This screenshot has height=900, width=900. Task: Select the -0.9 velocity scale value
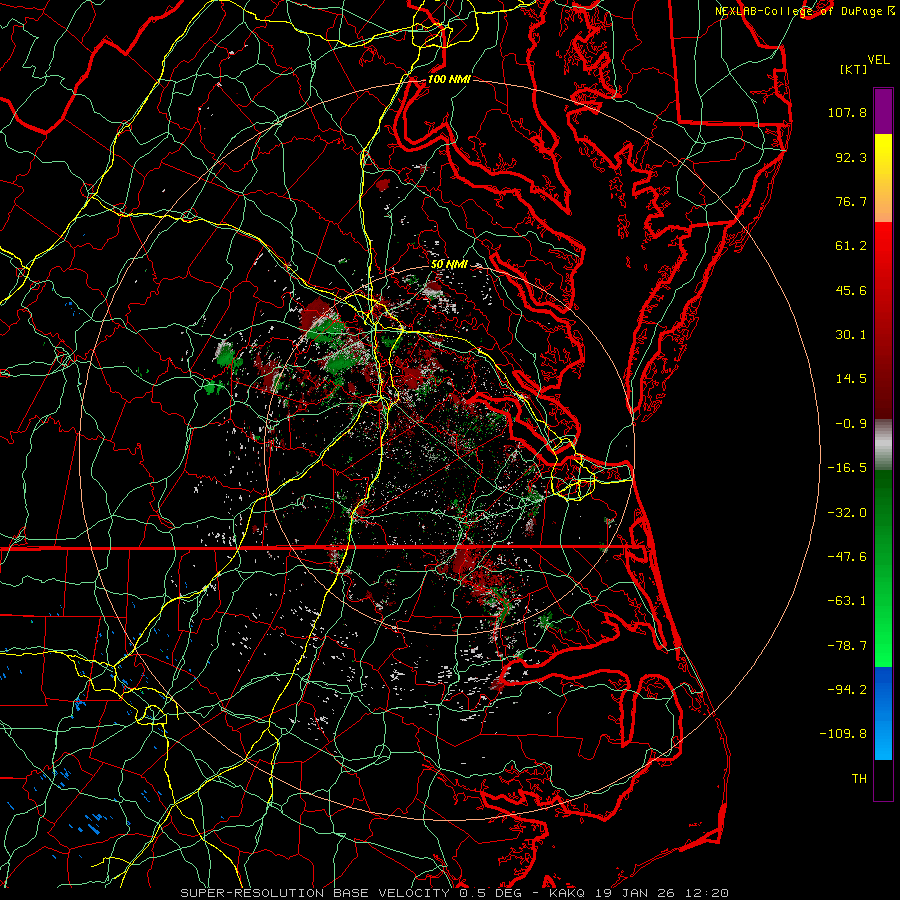click(x=851, y=424)
